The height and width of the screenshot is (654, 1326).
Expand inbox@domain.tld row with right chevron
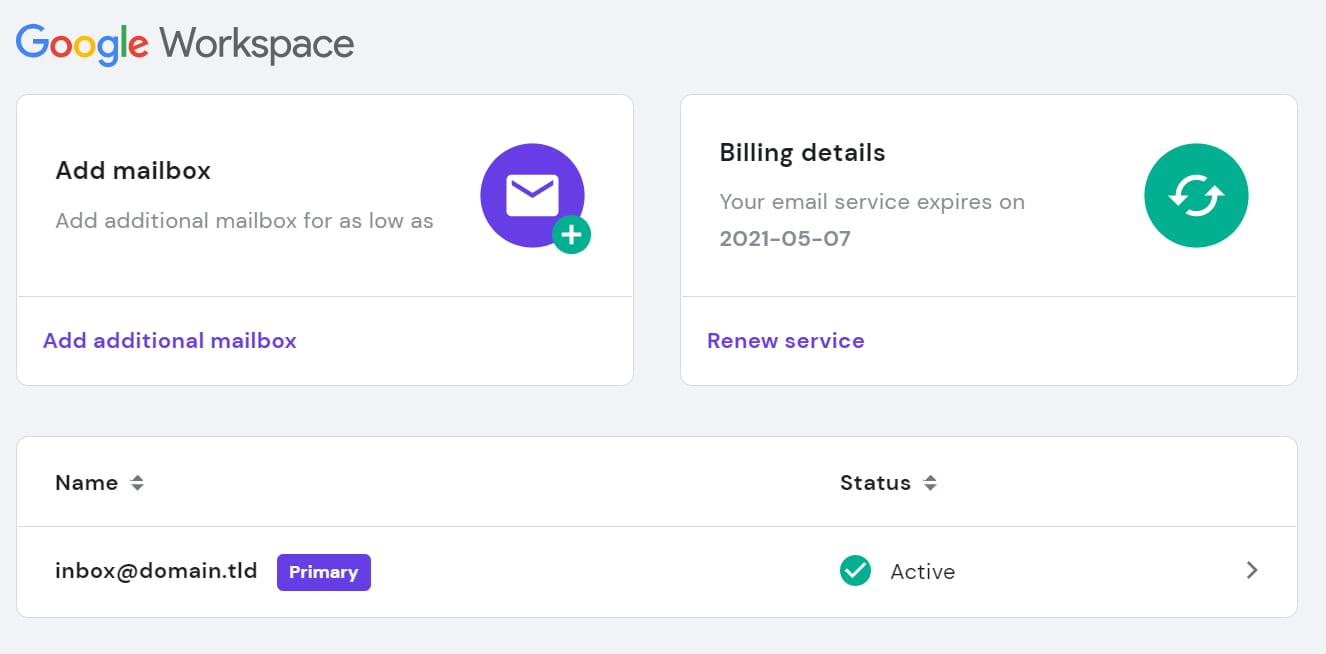[x=1252, y=570]
